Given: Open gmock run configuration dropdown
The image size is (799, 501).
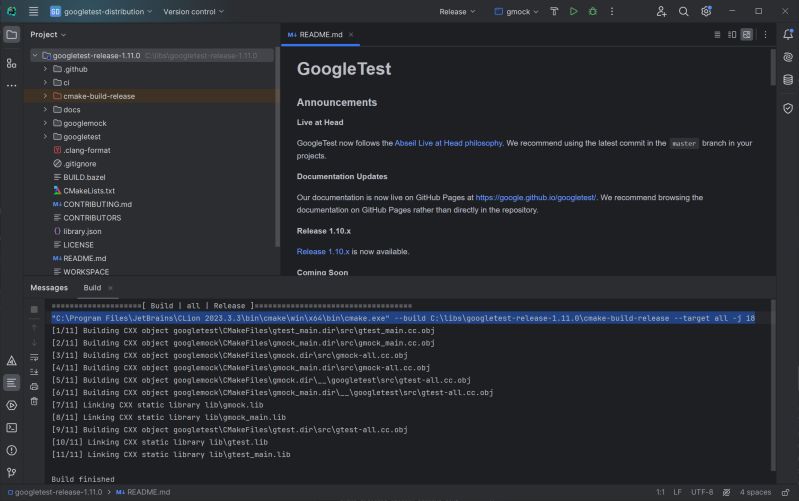Looking at the screenshot, I should (516, 11).
